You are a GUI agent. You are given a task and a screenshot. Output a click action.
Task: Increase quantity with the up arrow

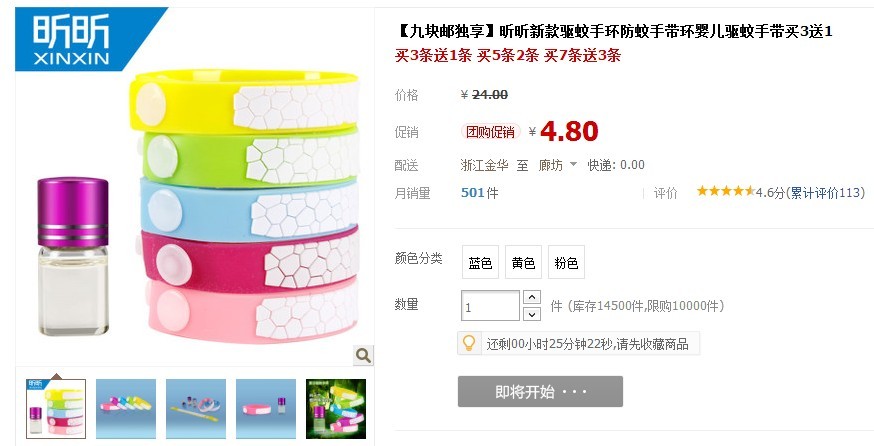click(532, 297)
